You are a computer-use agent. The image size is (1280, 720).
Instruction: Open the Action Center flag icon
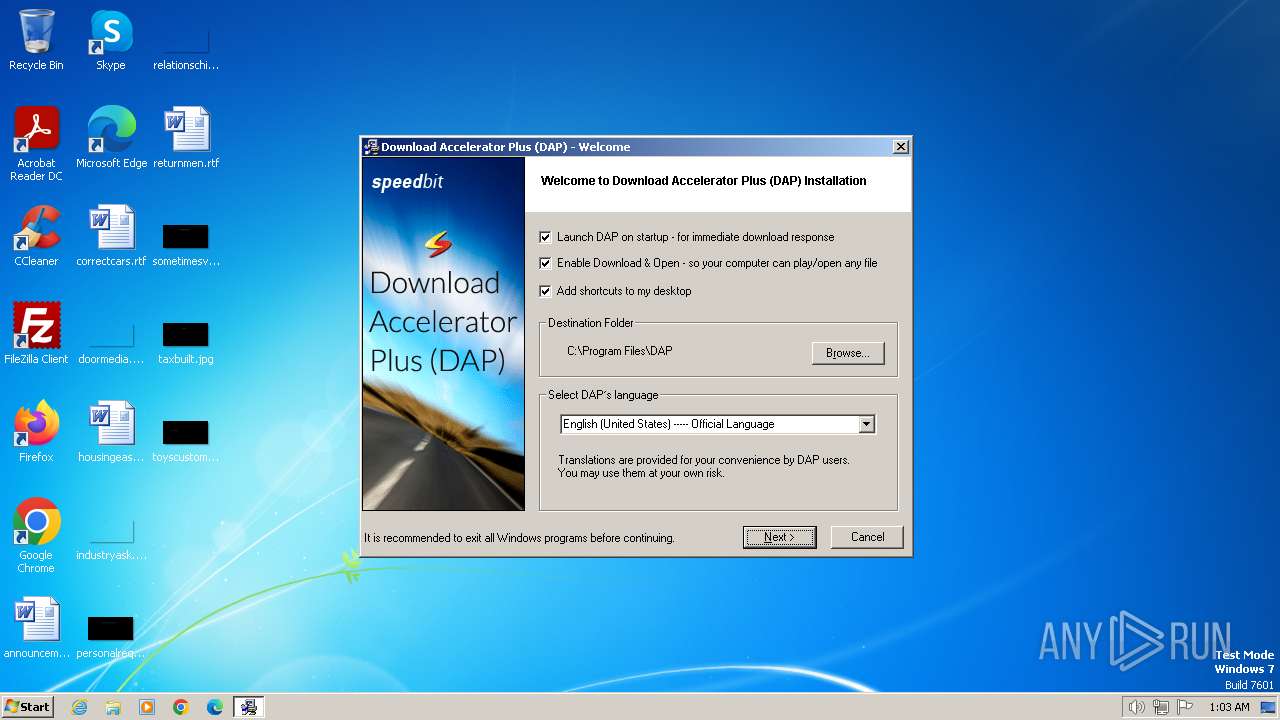click(x=1185, y=707)
